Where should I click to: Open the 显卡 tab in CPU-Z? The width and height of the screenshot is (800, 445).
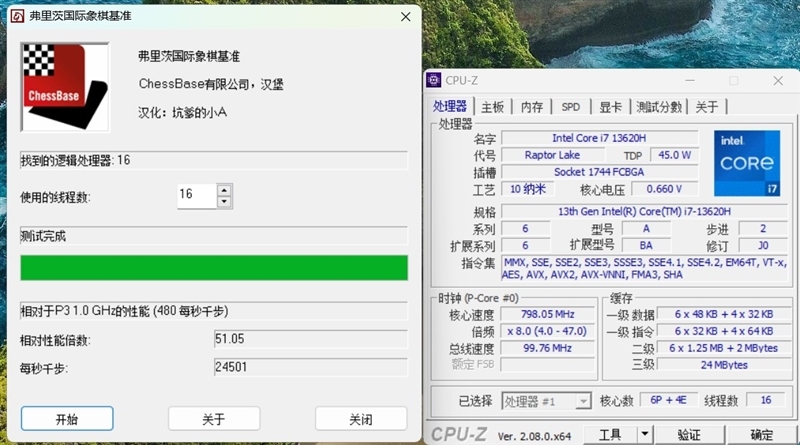(610, 107)
